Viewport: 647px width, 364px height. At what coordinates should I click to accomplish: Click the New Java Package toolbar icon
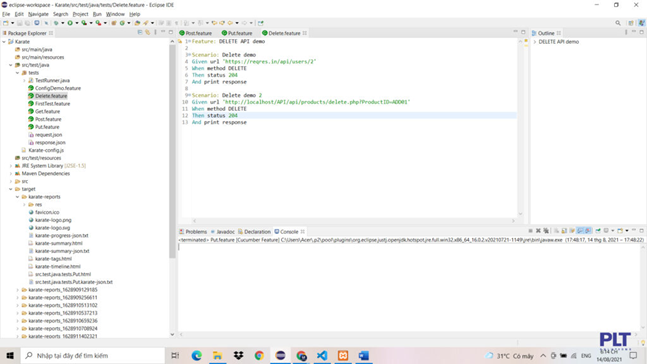click(114, 23)
